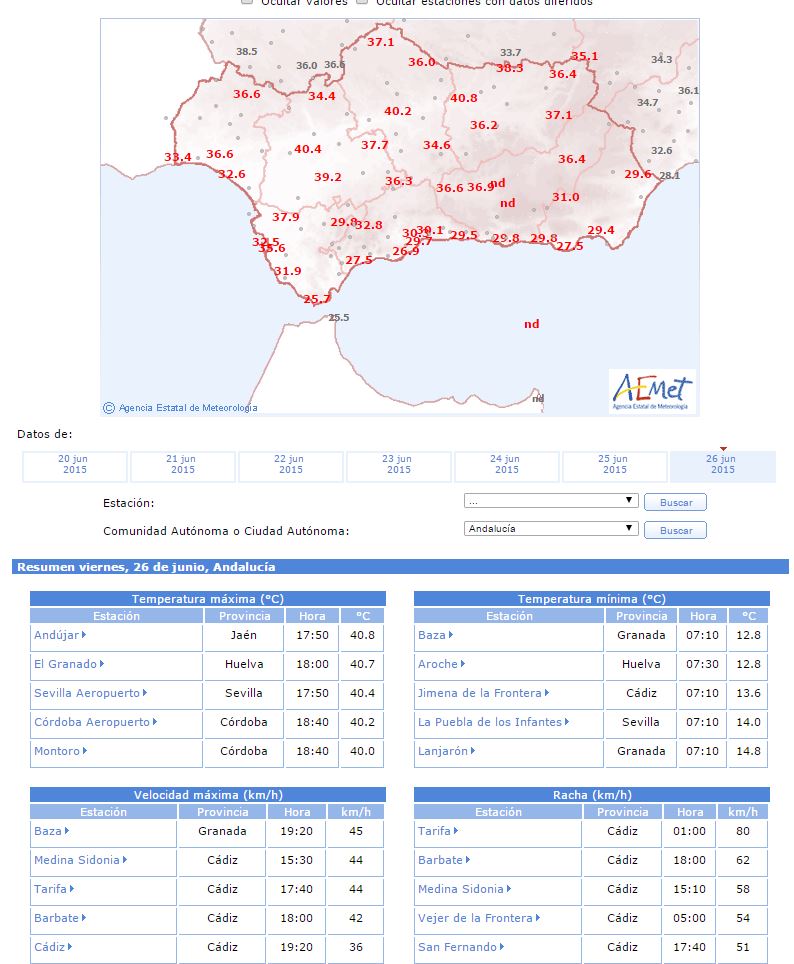
Task: Click the AEMet logo on the map
Action: point(652,392)
